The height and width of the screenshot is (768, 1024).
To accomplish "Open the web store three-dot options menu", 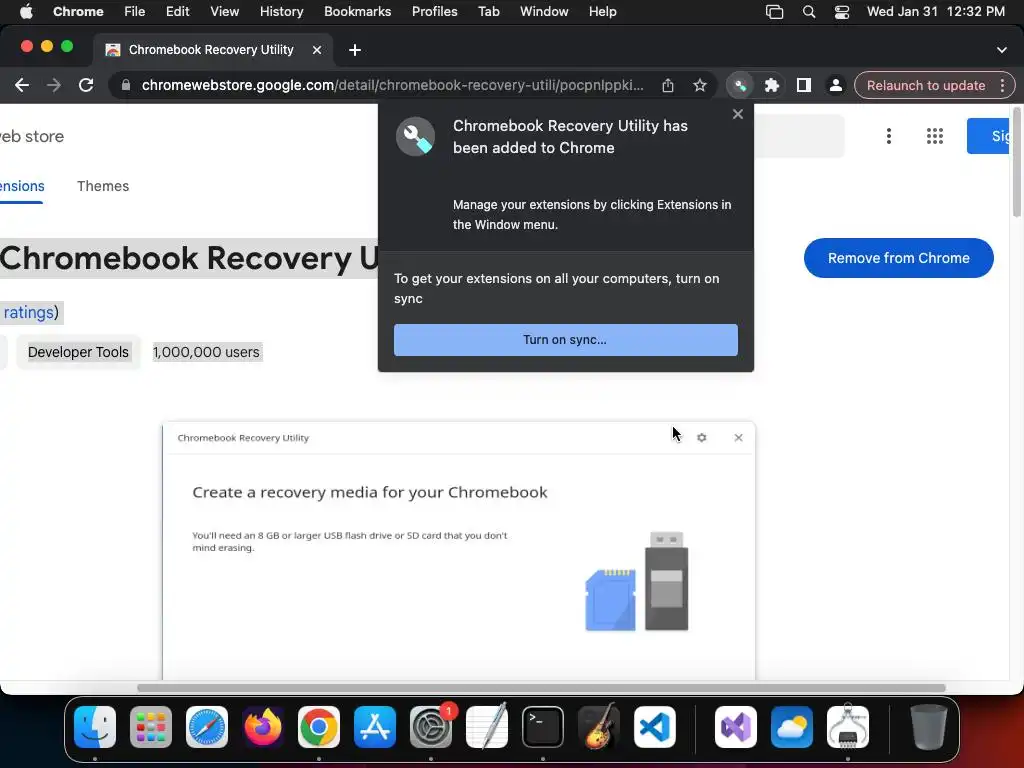I will tap(889, 136).
